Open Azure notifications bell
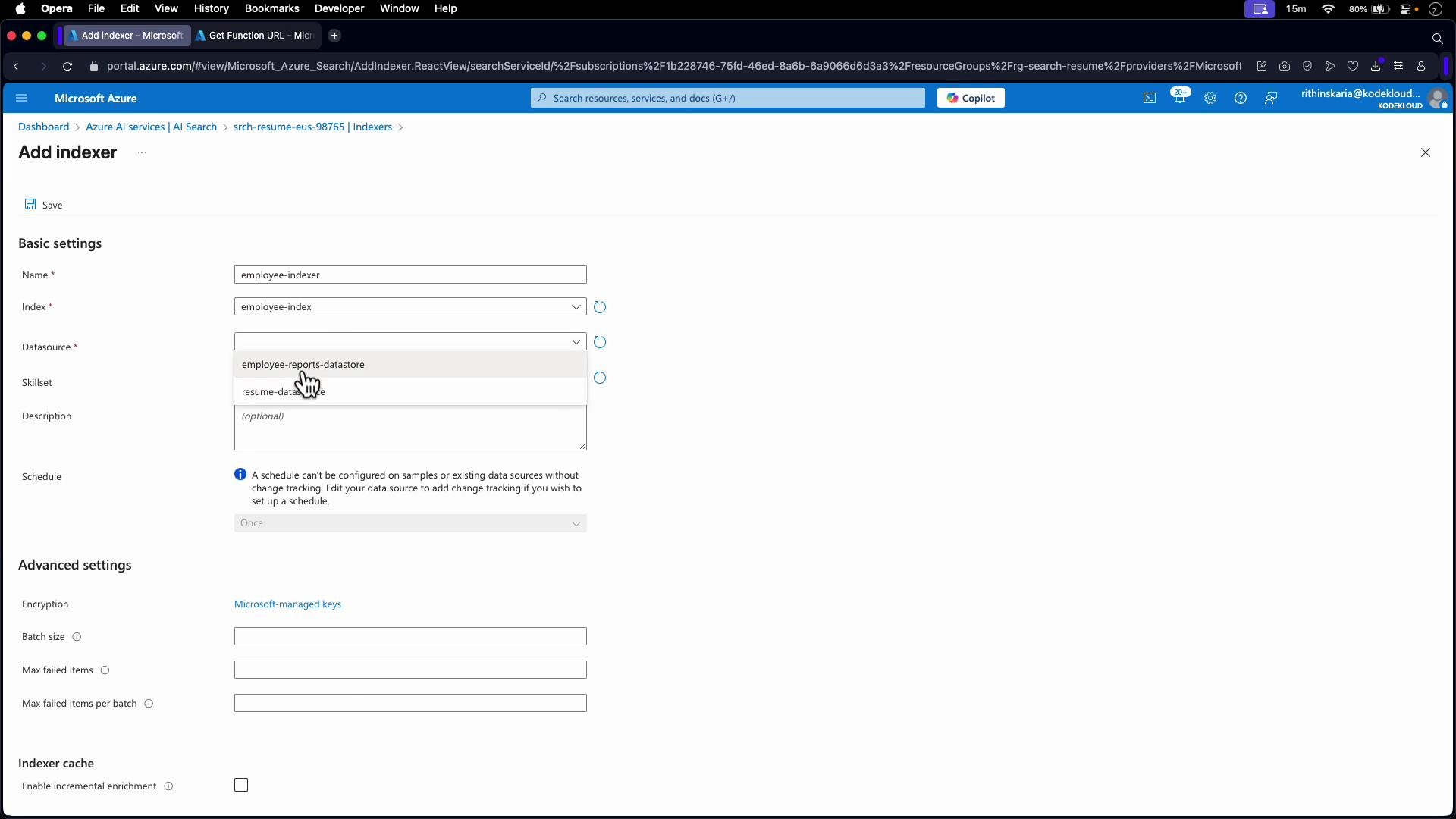The image size is (1456, 819). (1179, 98)
